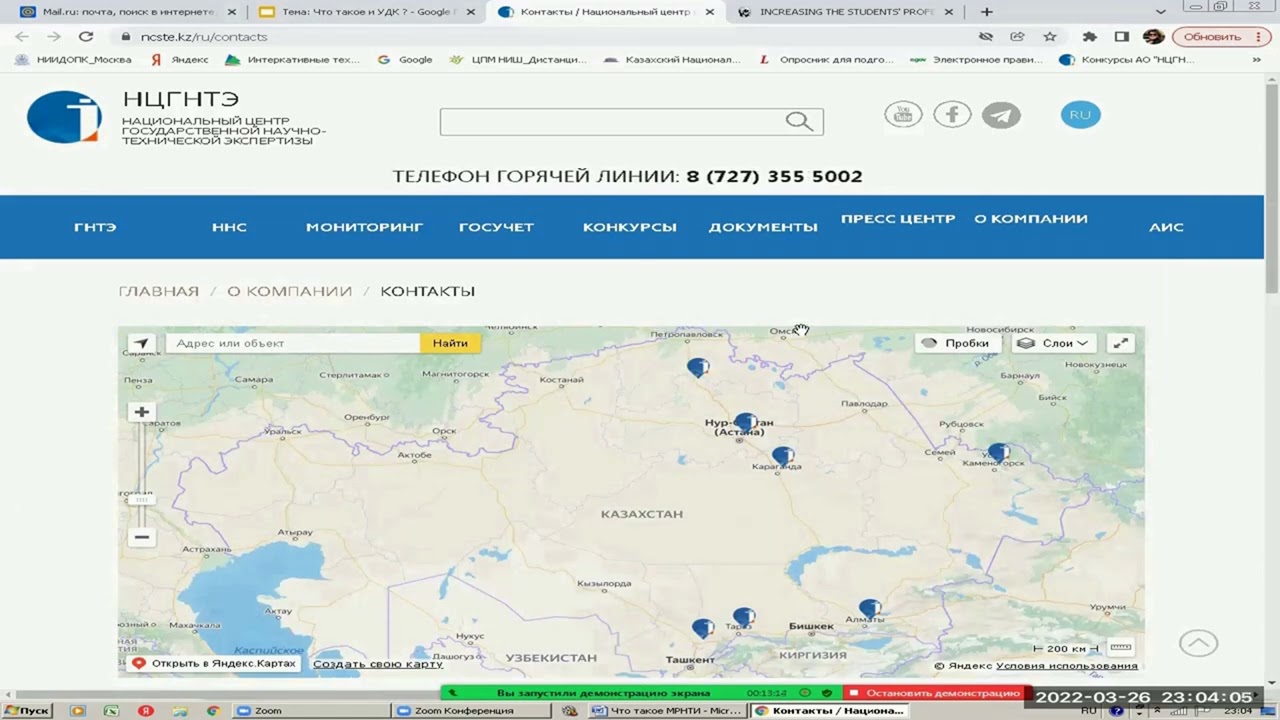Click the scroll-to-top arrow circle
1280x720 pixels.
(1198, 643)
